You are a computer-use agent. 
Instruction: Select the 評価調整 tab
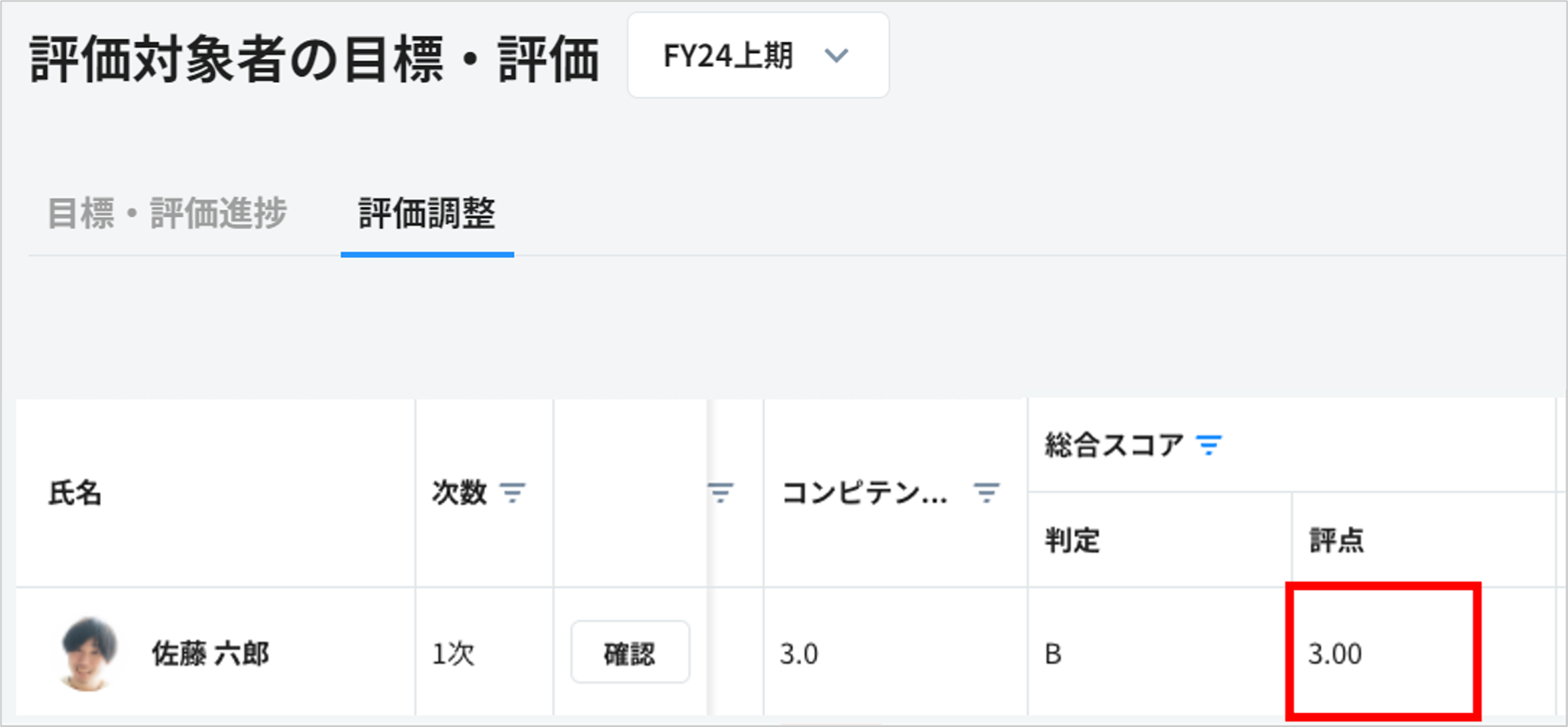426,214
